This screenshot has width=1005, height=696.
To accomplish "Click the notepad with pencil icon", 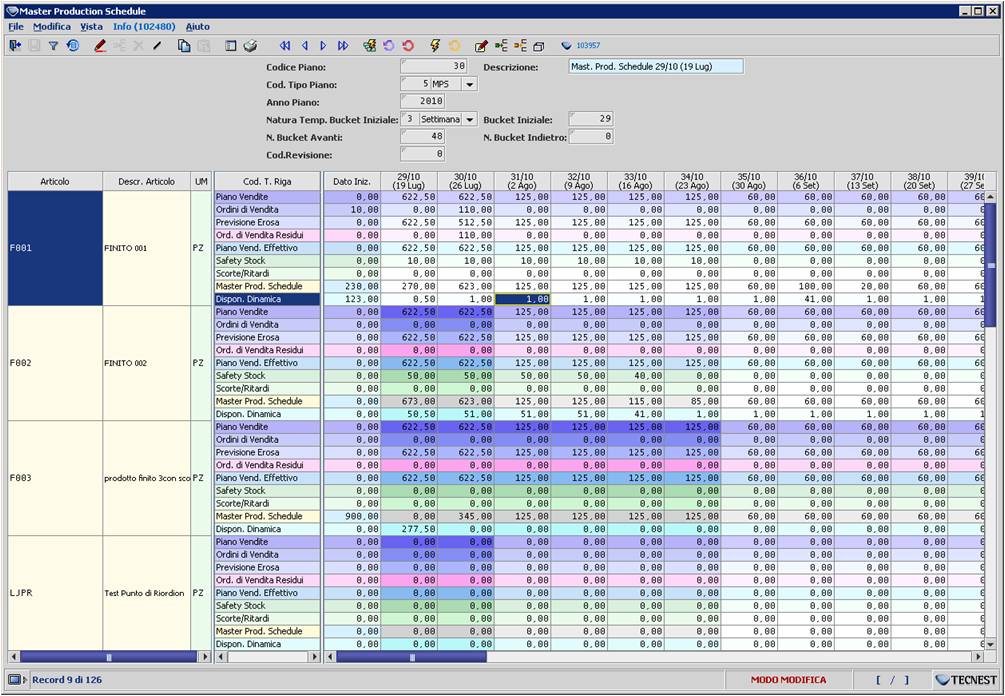I will [x=481, y=46].
